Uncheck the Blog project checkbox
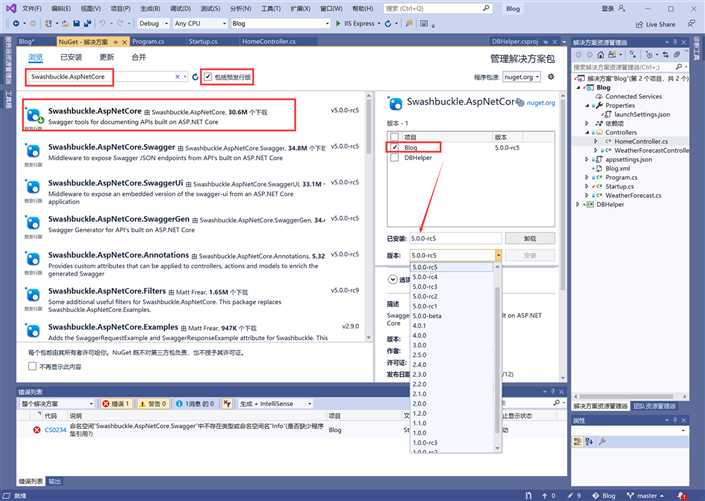 click(394, 147)
